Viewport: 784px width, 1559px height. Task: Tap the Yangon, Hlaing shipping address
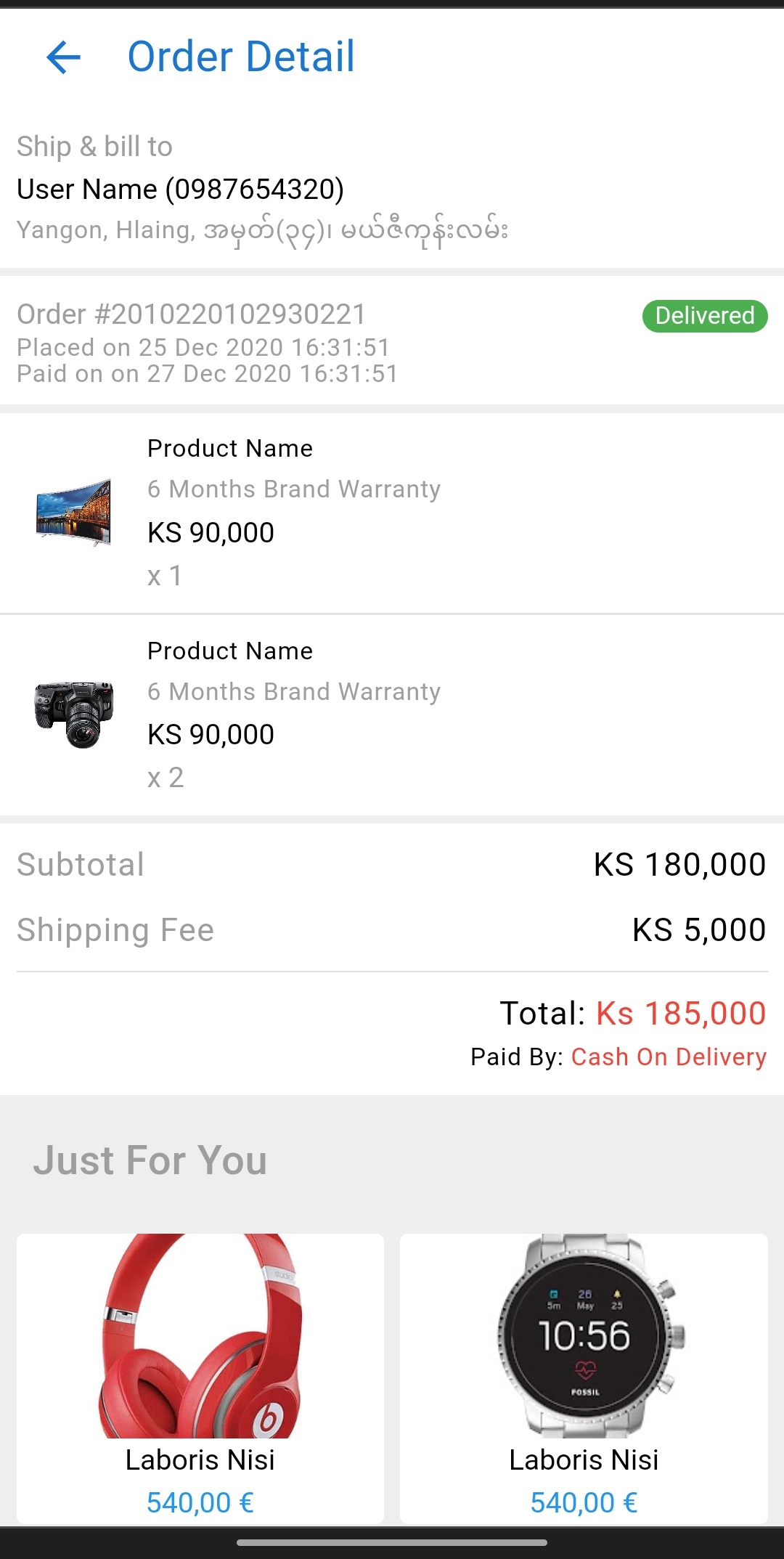[x=262, y=231]
